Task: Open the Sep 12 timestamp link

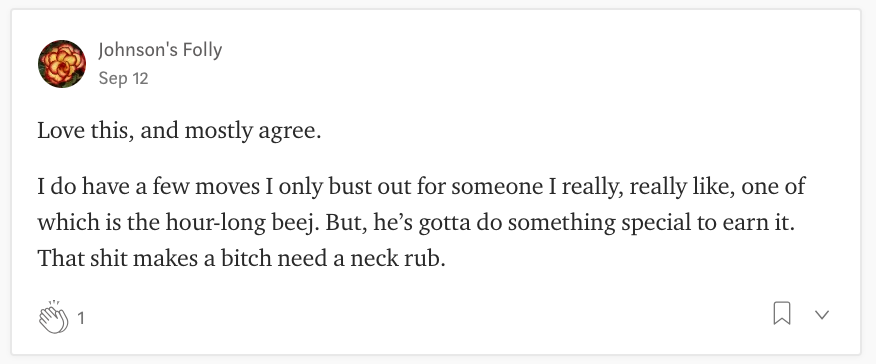Action: (x=123, y=78)
